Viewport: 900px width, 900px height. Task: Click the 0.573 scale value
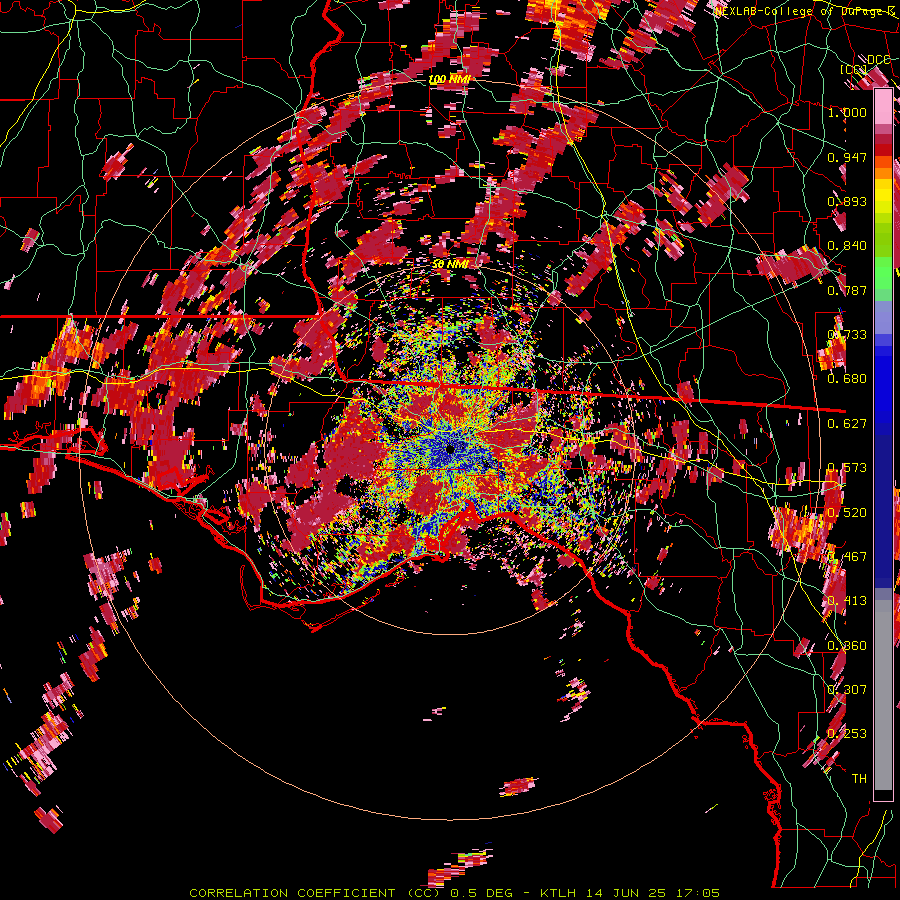pyautogui.click(x=847, y=468)
